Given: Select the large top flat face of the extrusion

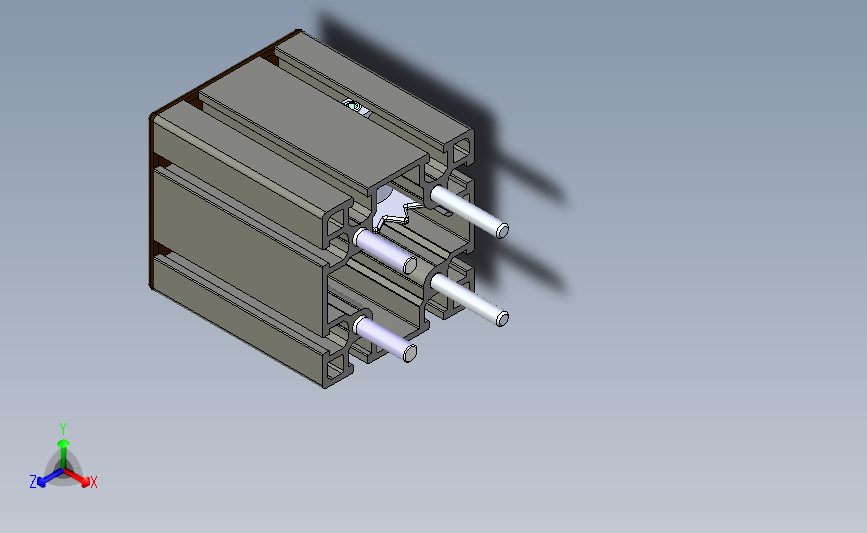Looking at the screenshot, I should tap(312, 124).
